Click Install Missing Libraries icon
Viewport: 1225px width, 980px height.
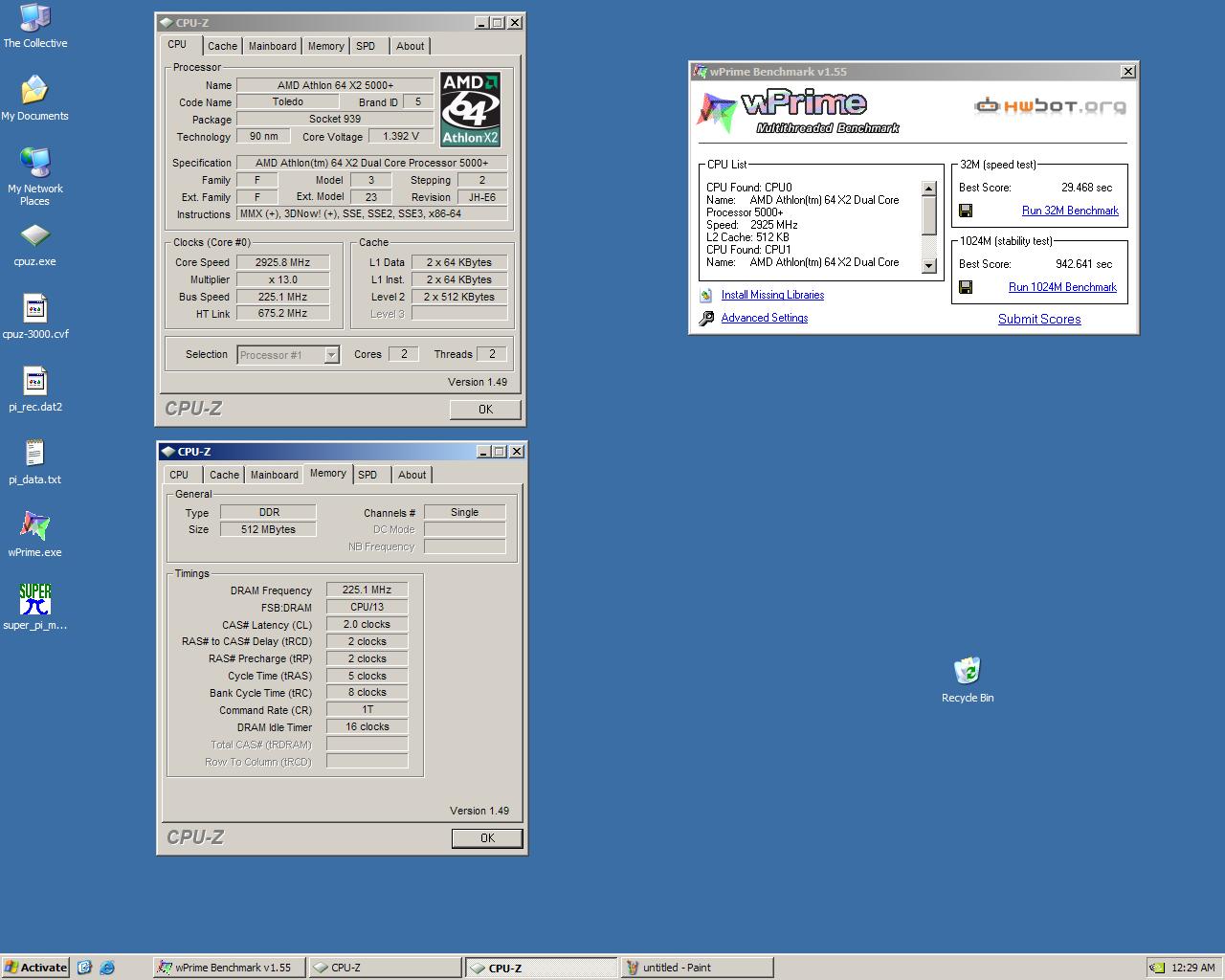coord(705,296)
